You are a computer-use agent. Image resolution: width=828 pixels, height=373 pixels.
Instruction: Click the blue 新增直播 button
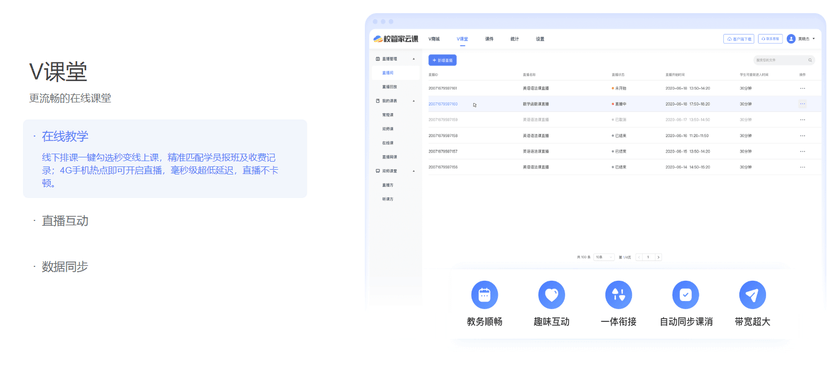[443, 60]
